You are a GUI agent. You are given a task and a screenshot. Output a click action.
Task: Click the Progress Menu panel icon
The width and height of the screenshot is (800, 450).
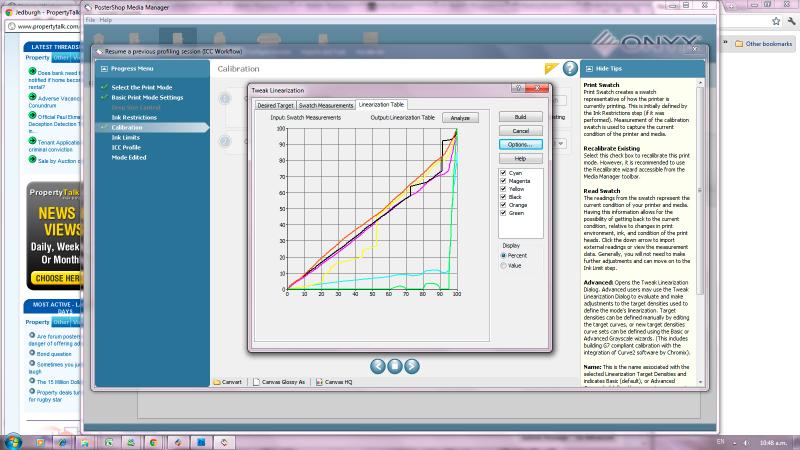click(104, 68)
